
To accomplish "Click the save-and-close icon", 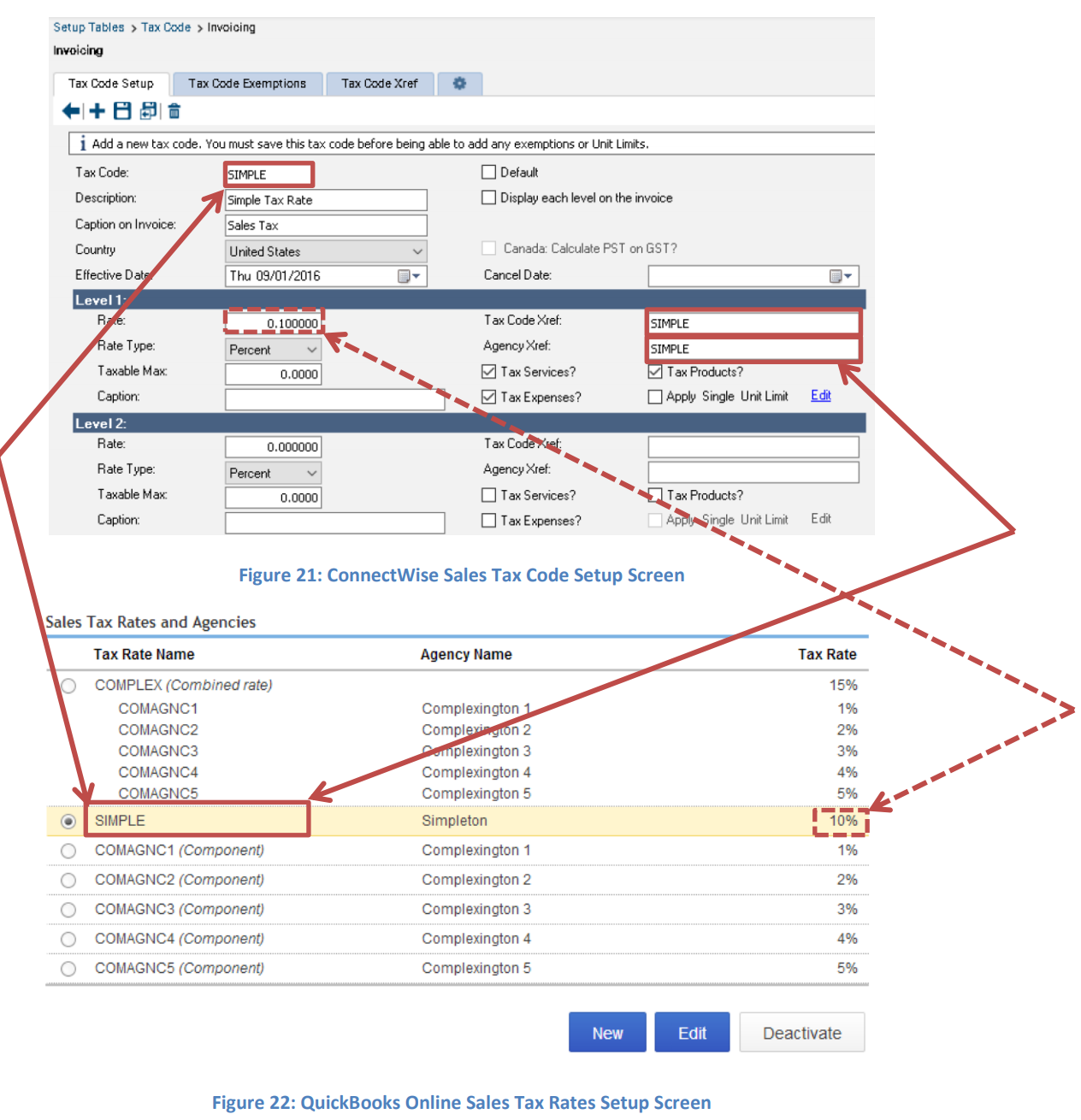I will click(x=147, y=110).
